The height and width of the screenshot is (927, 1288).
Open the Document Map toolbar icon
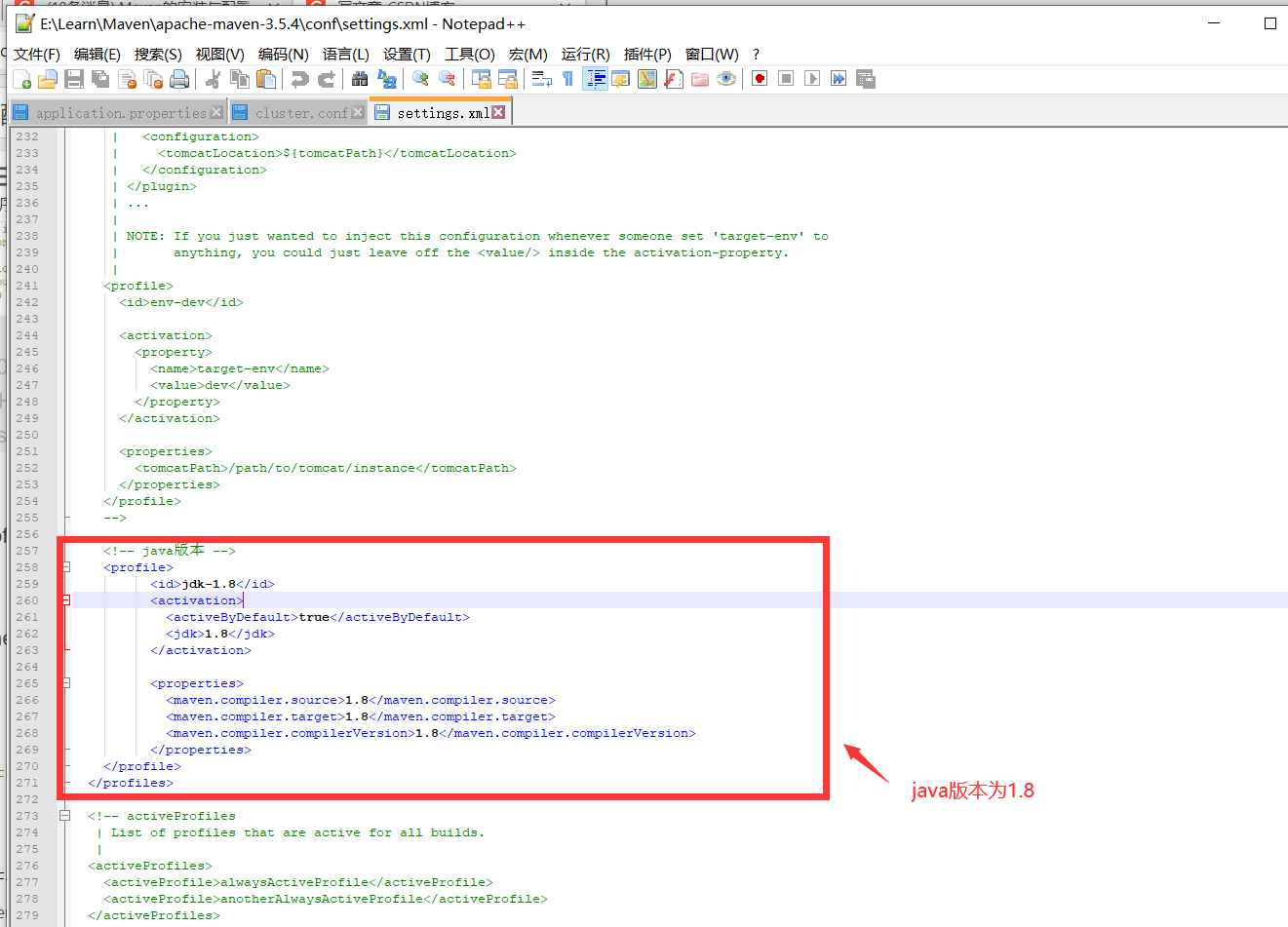click(x=646, y=79)
